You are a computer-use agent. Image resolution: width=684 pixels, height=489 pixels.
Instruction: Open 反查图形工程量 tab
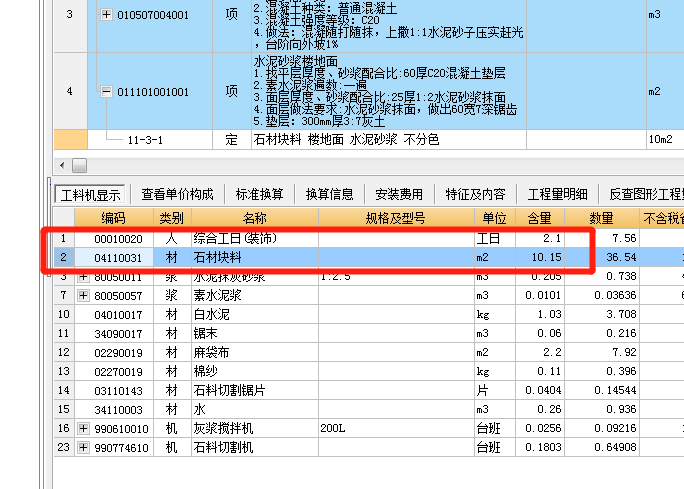coord(646,195)
